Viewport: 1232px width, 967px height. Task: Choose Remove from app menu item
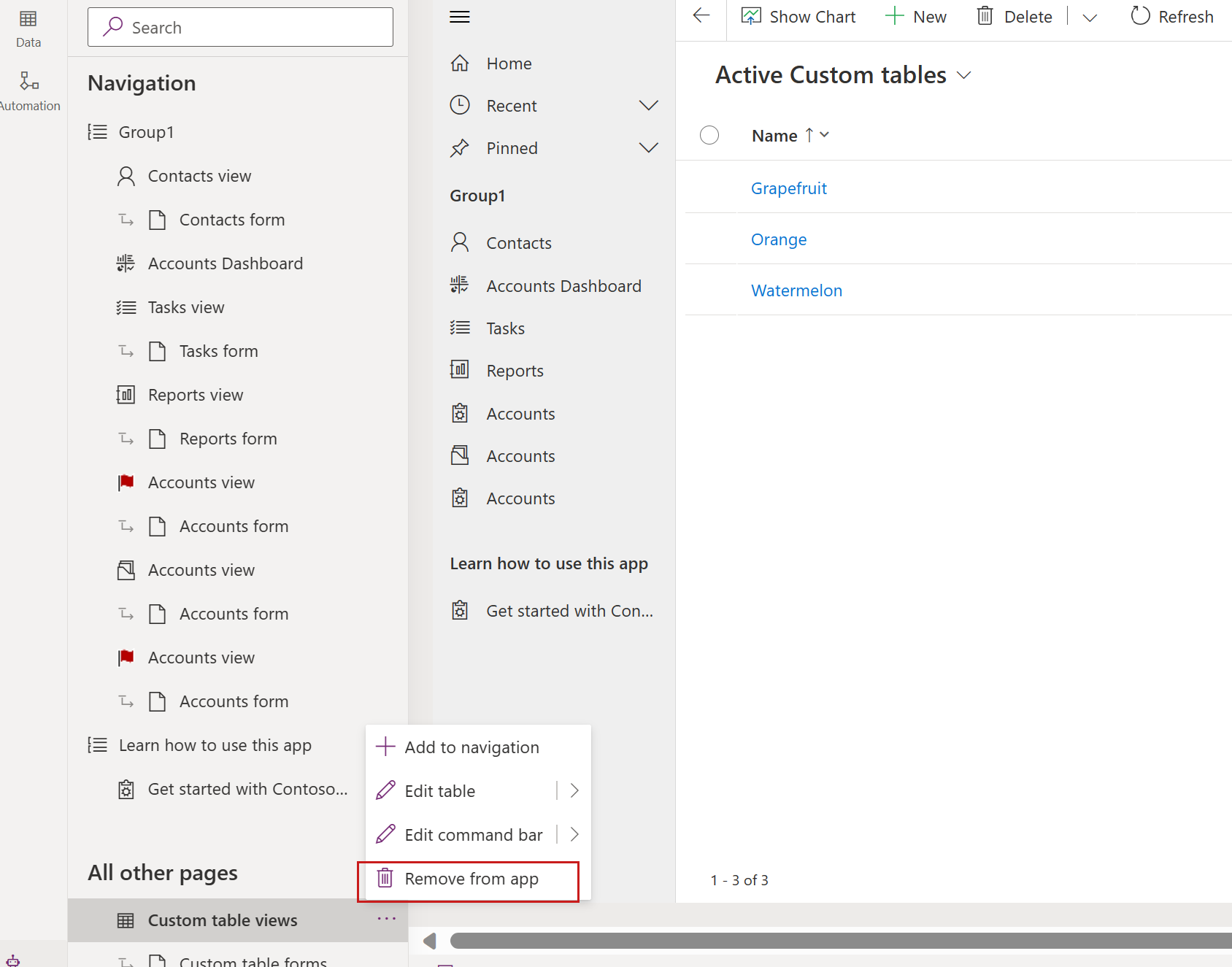point(468,879)
